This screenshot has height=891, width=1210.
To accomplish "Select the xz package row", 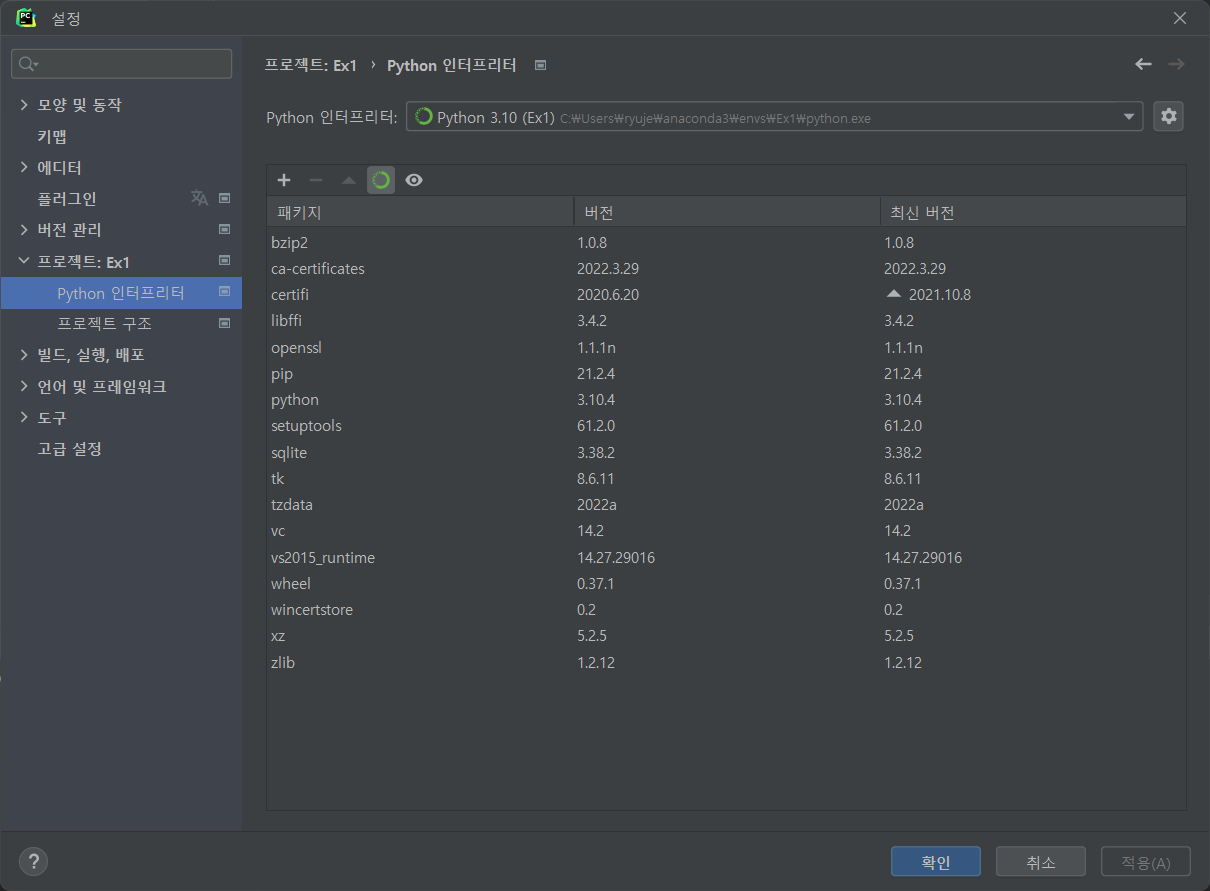I will (x=726, y=636).
